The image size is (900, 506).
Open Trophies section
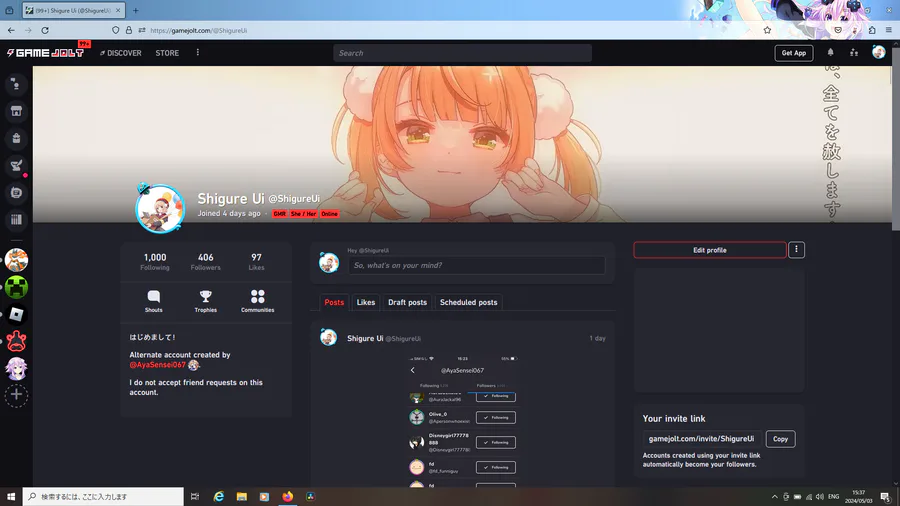(205, 301)
